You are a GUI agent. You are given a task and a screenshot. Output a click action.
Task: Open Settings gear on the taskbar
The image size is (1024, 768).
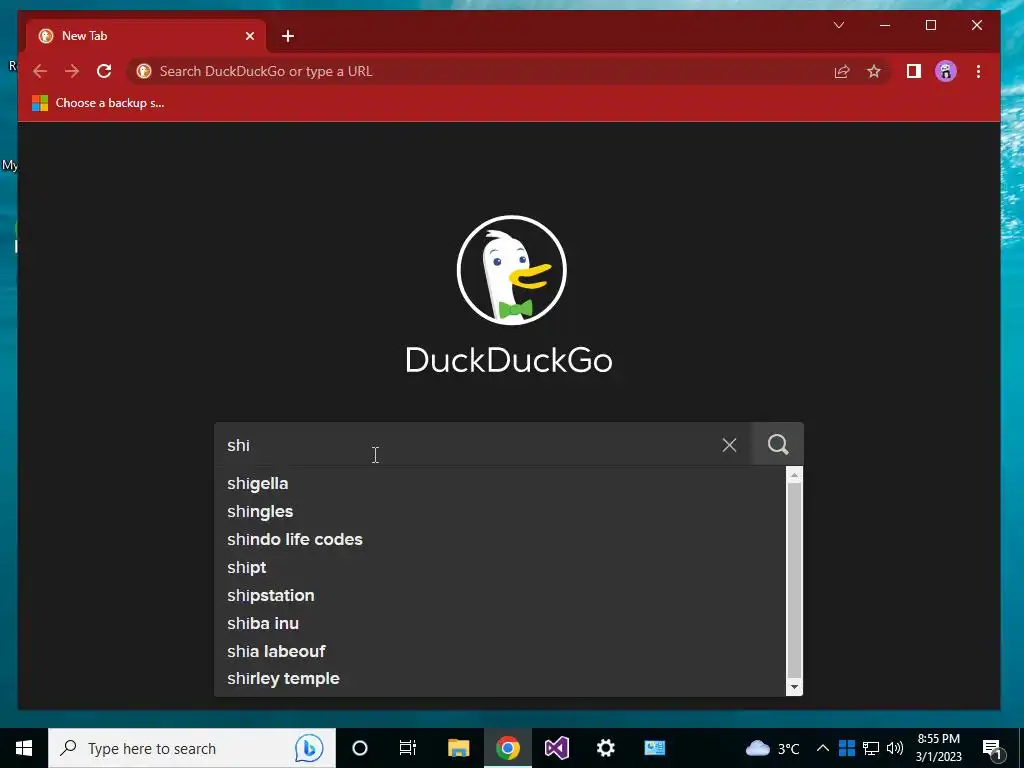605,748
